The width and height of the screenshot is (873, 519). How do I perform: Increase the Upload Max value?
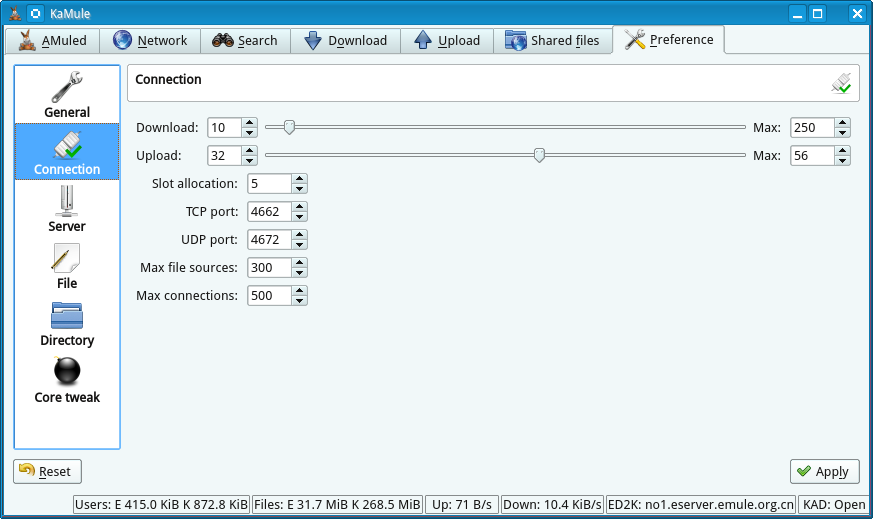tap(842, 150)
